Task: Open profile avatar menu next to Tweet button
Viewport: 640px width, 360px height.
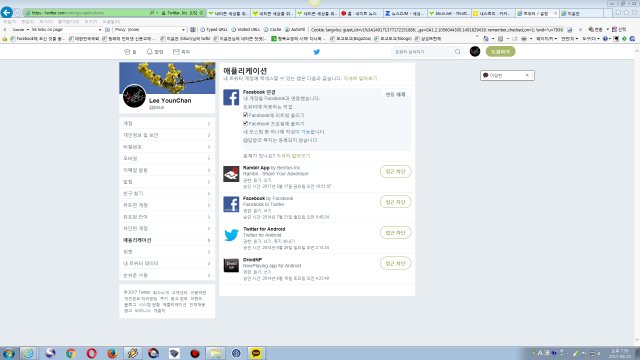Action: tap(475, 51)
